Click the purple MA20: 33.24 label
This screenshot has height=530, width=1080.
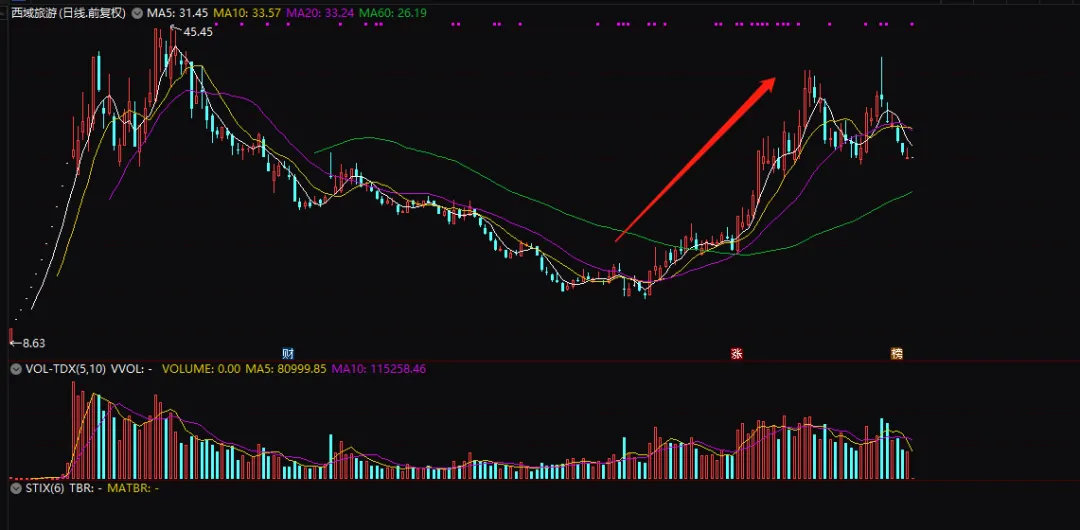pos(320,13)
